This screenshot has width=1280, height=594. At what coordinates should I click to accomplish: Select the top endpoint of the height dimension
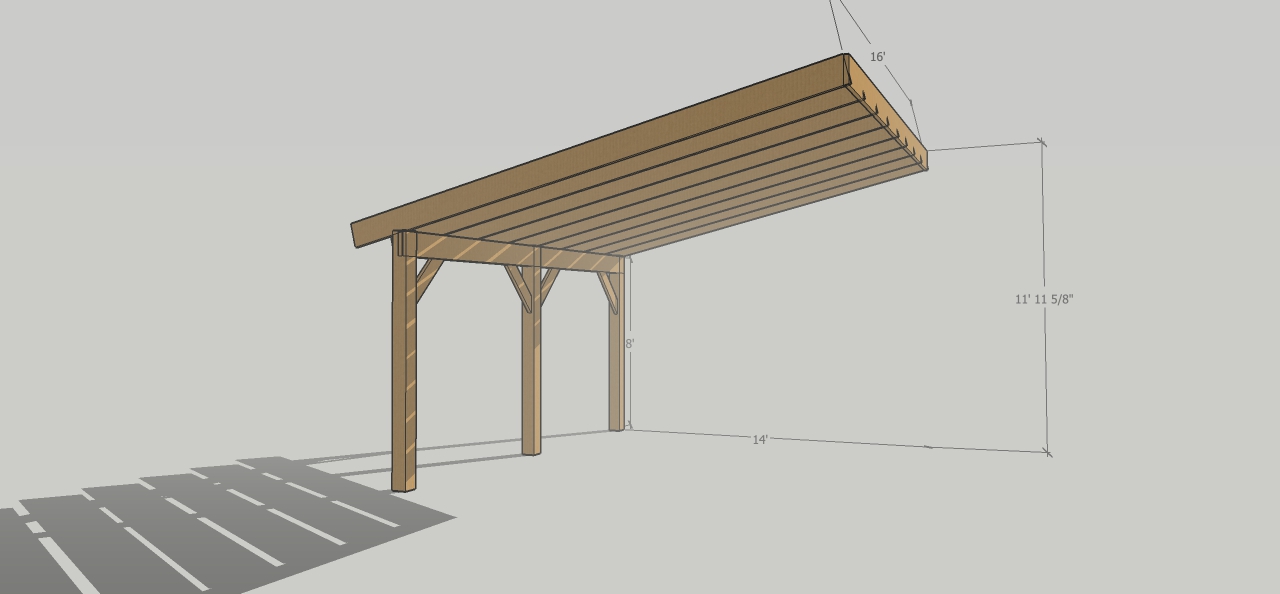[1042, 143]
